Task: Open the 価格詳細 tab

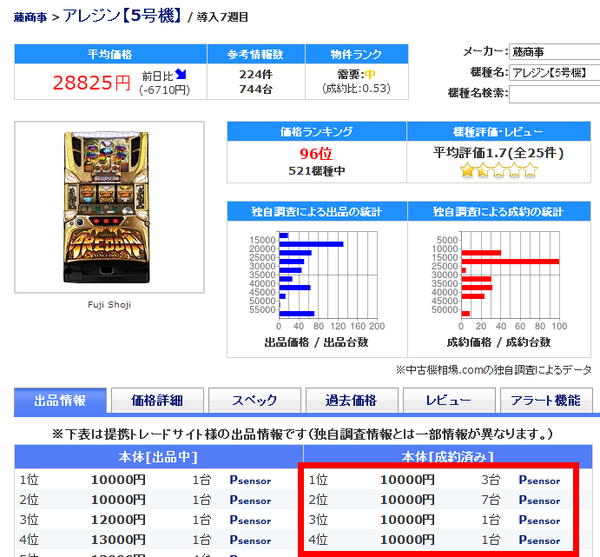Action: [157, 401]
